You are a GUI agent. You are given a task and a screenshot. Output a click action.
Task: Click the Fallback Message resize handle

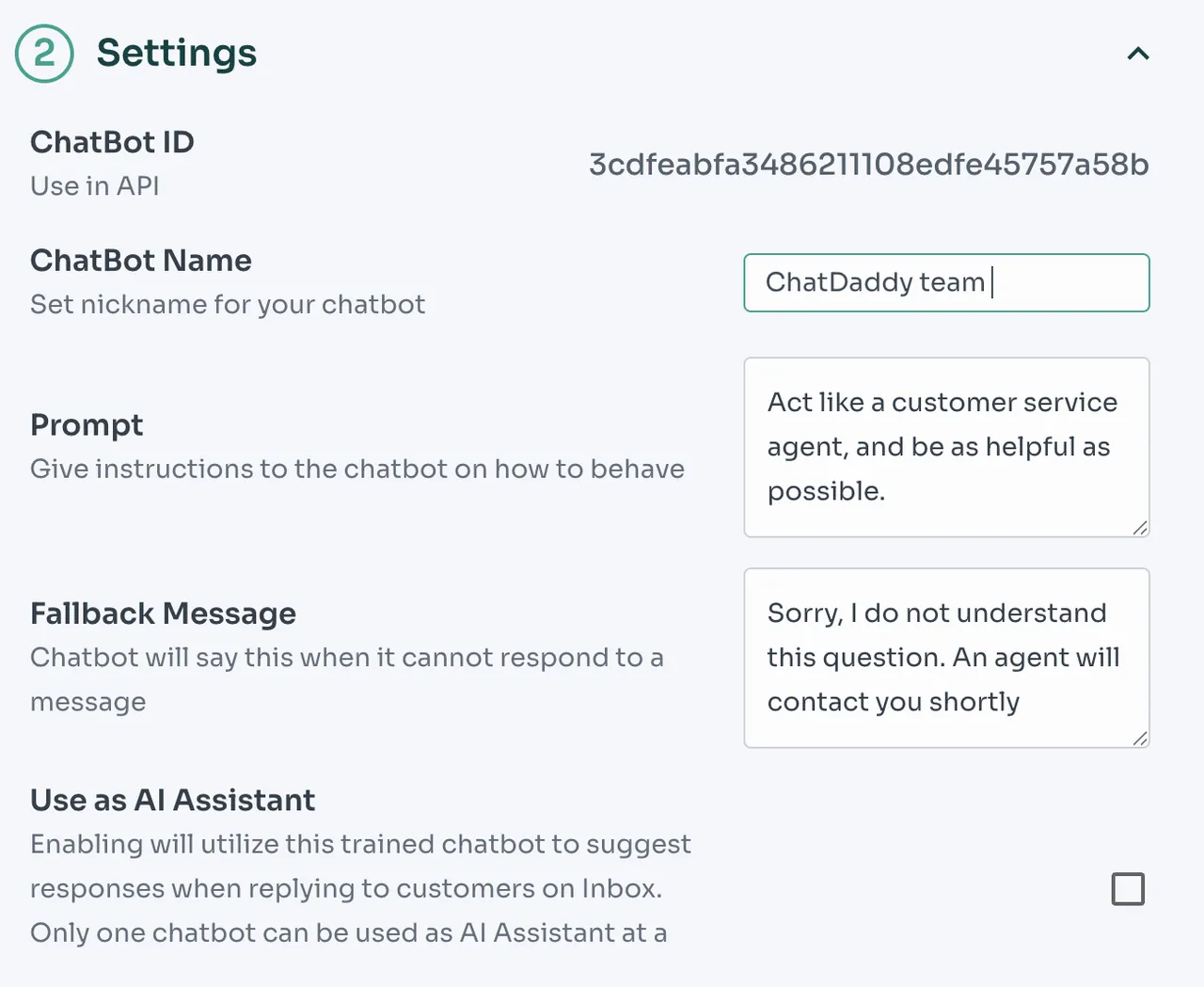pyautogui.click(x=1140, y=739)
